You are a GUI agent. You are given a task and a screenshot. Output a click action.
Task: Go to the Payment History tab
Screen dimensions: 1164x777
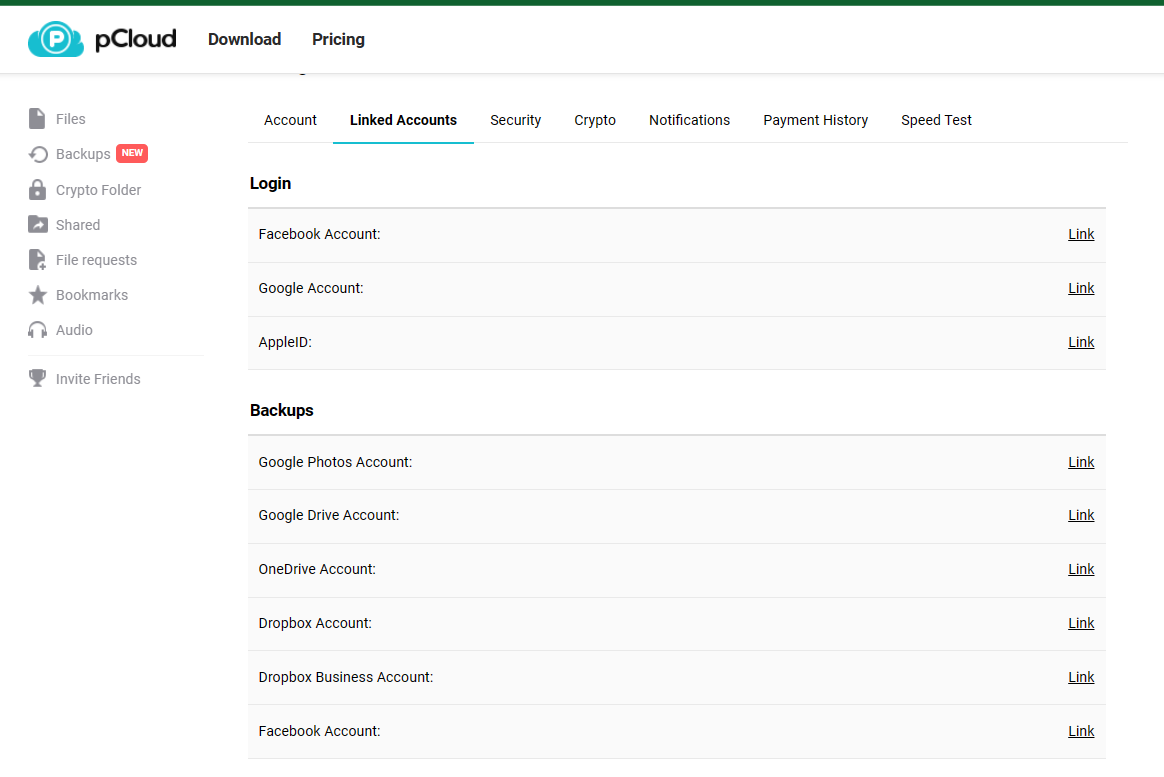click(x=816, y=120)
